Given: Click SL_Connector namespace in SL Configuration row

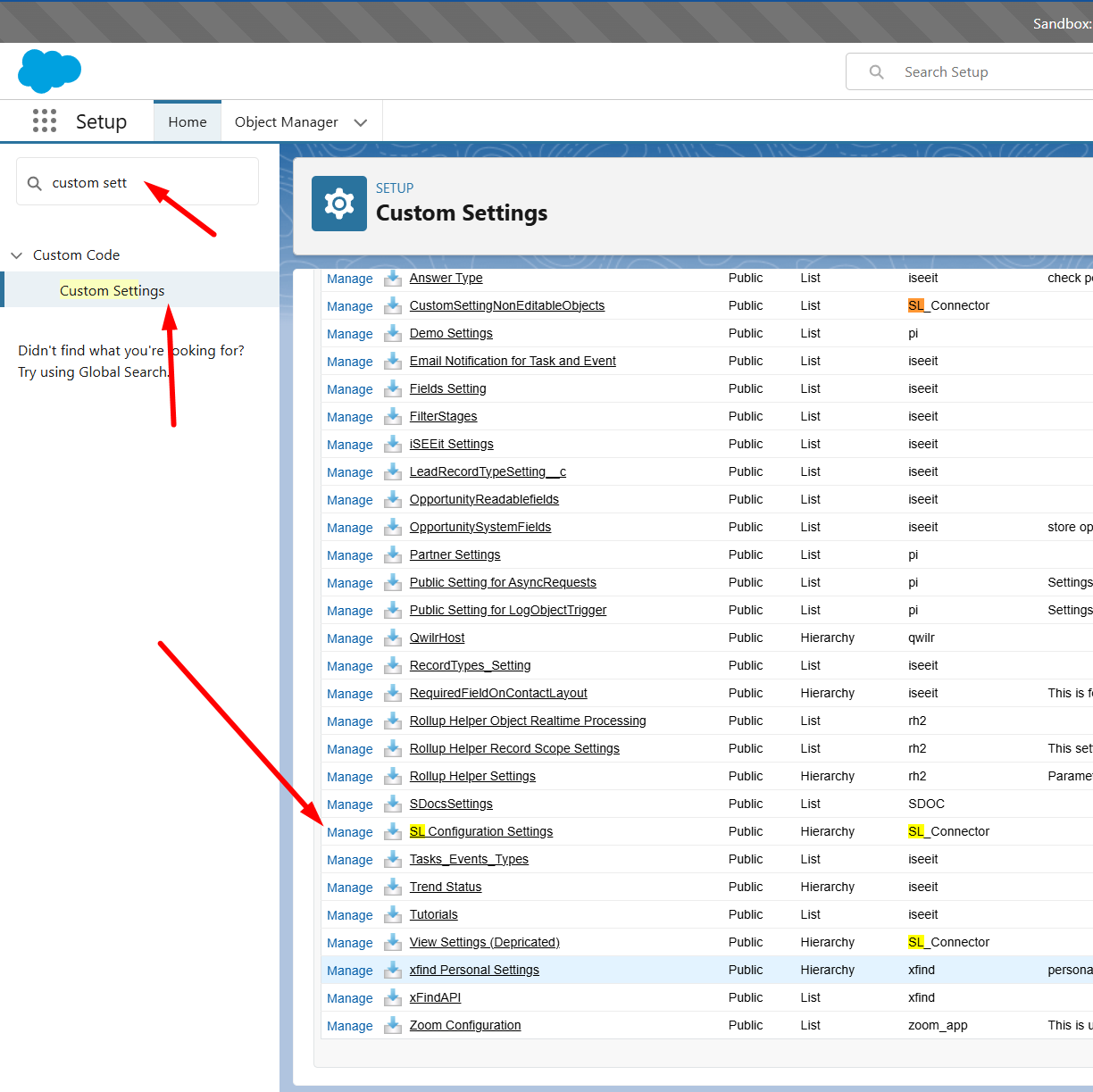Looking at the screenshot, I should tap(948, 831).
